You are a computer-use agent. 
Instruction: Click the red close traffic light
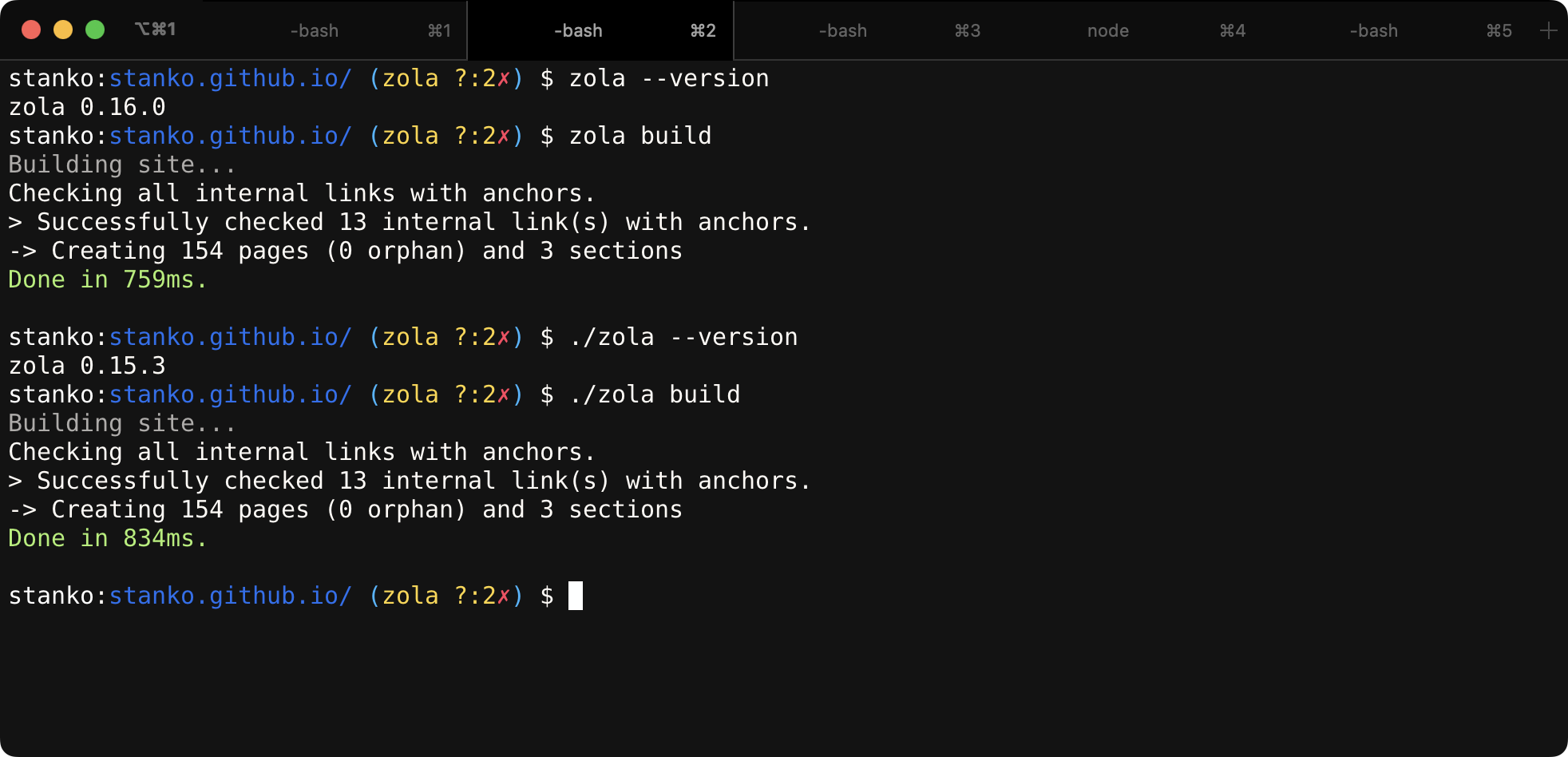[30, 29]
